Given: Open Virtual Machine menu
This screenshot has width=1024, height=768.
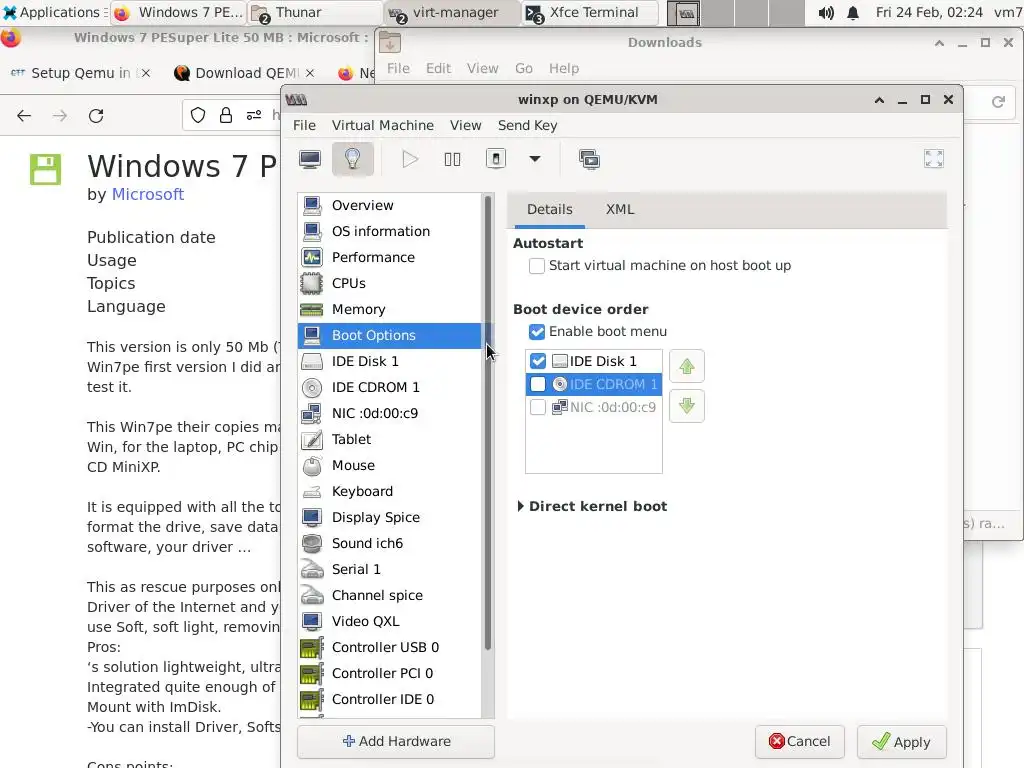Looking at the screenshot, I should click(383, 125).
